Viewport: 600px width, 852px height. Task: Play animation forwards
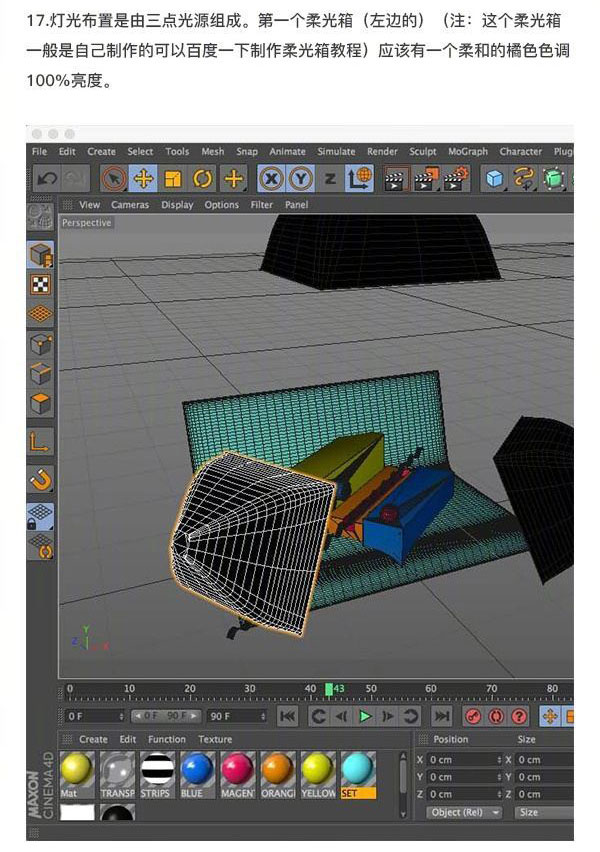pos(365,716)
